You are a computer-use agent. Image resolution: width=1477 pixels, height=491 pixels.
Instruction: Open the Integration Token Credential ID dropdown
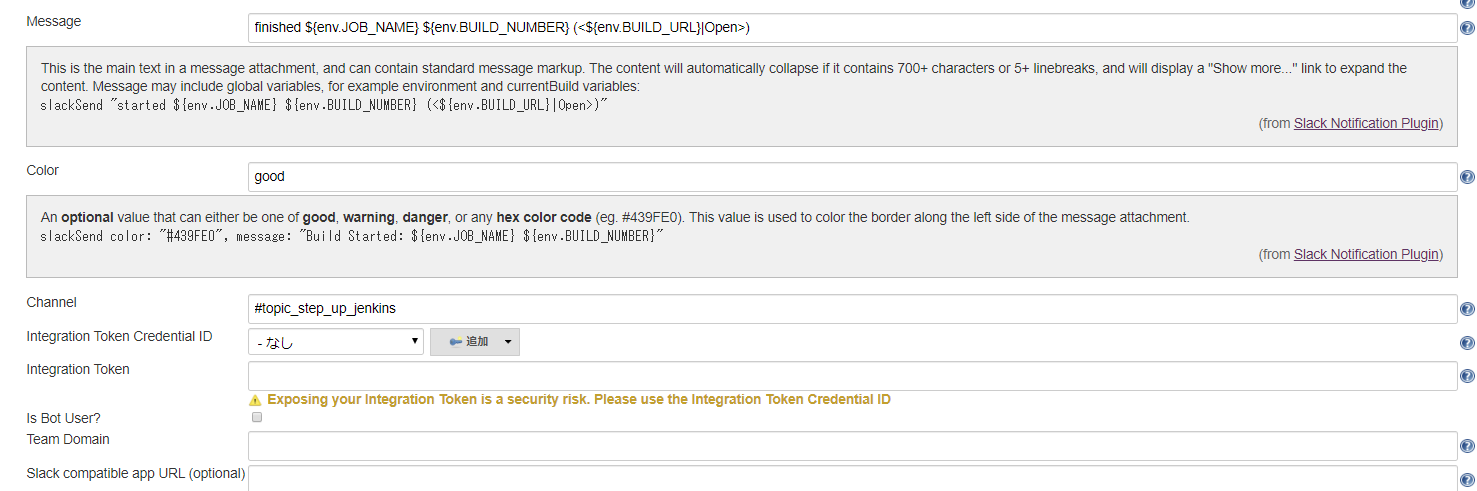(x=336, y=342)
